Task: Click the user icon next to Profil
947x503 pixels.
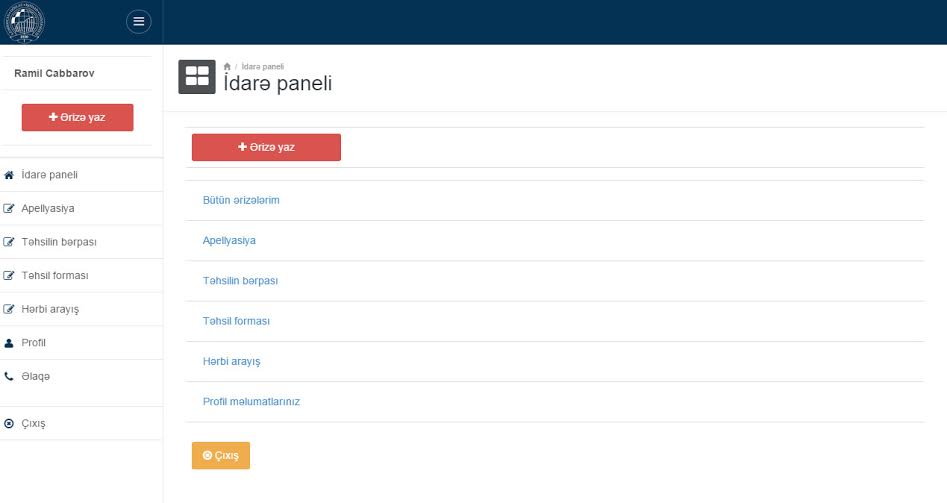Action: 9,343
